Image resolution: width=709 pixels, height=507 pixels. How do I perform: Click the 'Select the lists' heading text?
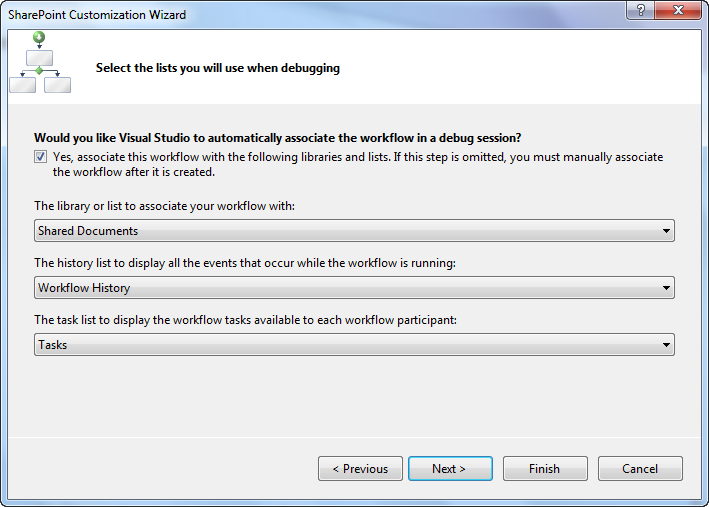(217, 69)
